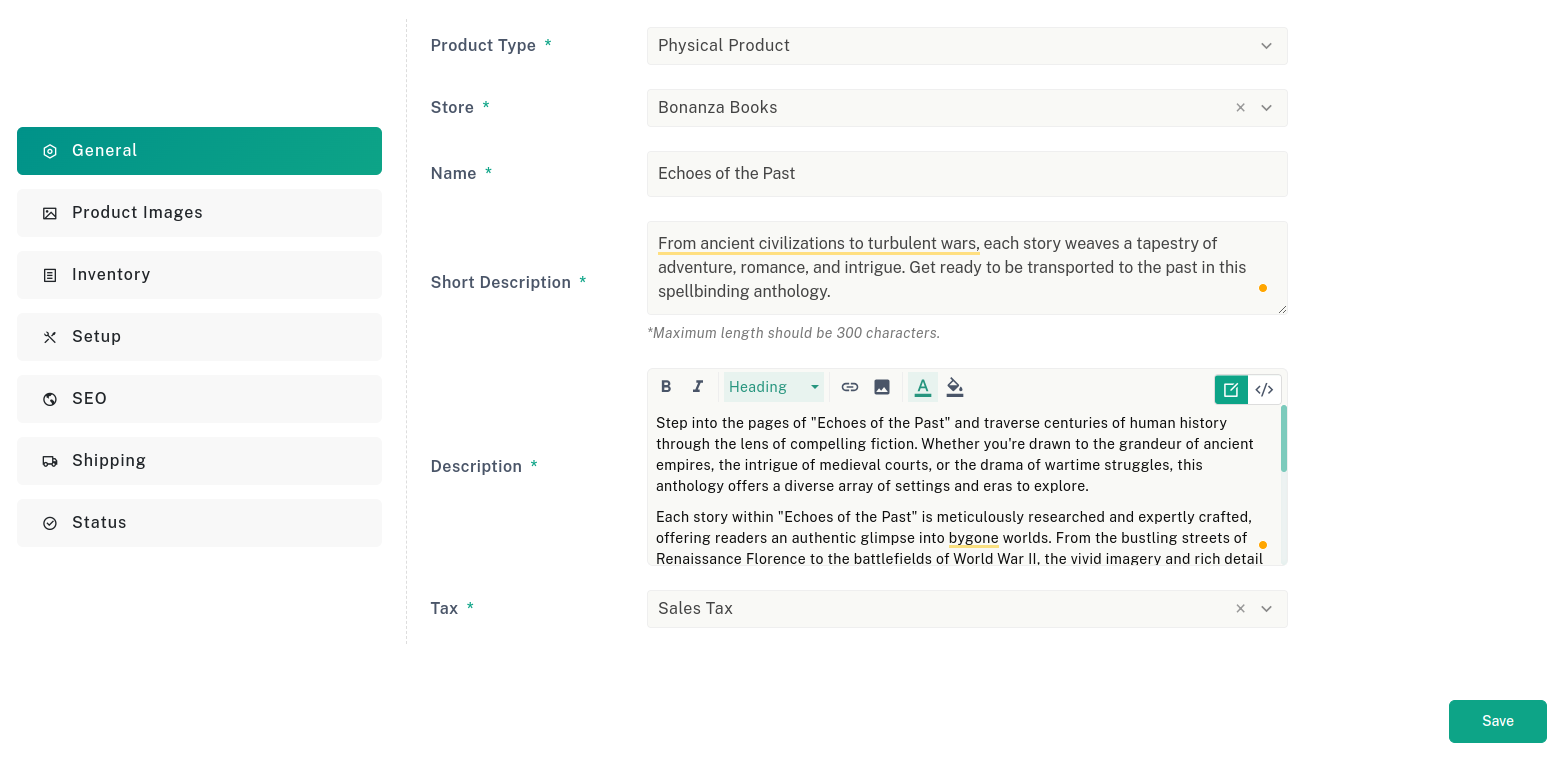This screenshot has width=1563, height=759.
Task: Open the Shipping section
Action: pyautogui.click(x=199, y=461)
